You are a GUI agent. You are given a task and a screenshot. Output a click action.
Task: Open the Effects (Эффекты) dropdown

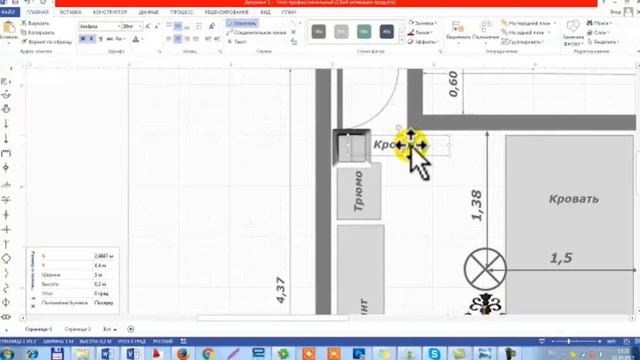point(423,42)
